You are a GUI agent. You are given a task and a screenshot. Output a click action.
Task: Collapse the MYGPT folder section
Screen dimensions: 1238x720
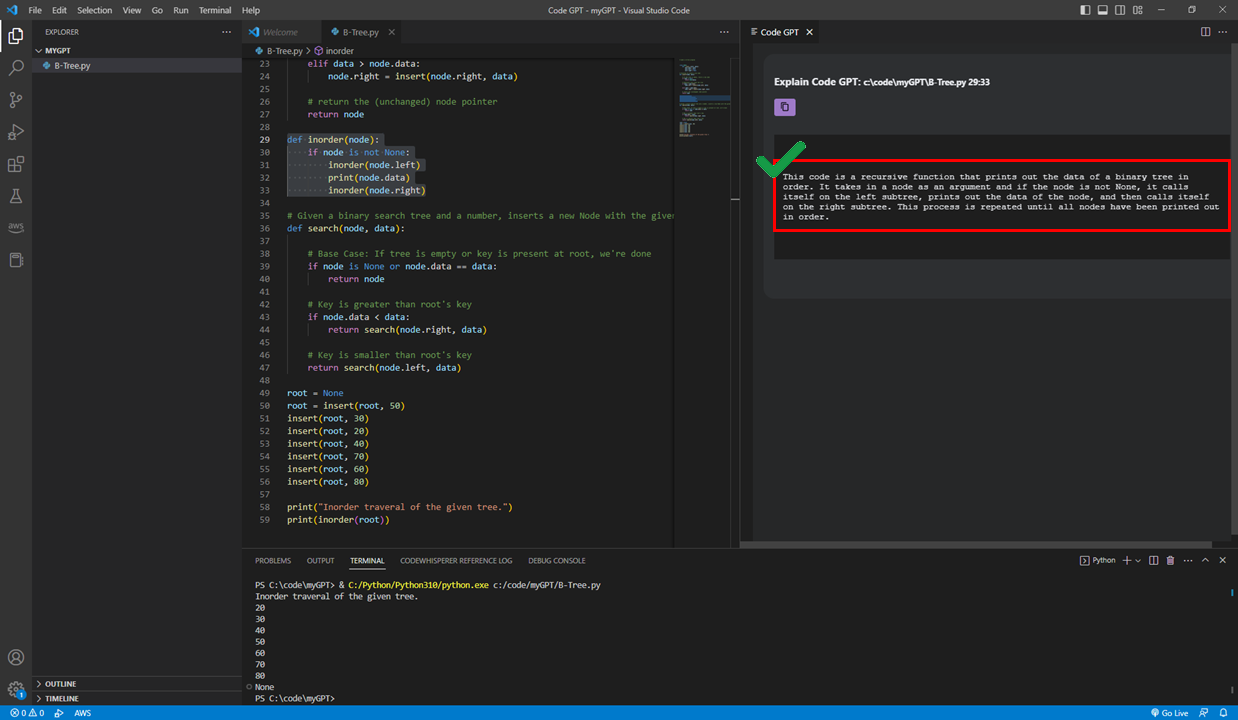pyautogui.click(x=56, y=50)
